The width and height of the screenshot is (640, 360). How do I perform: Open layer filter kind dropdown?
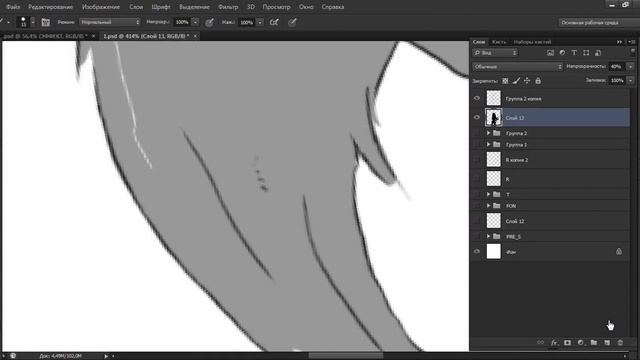click(x=495, y=53)
